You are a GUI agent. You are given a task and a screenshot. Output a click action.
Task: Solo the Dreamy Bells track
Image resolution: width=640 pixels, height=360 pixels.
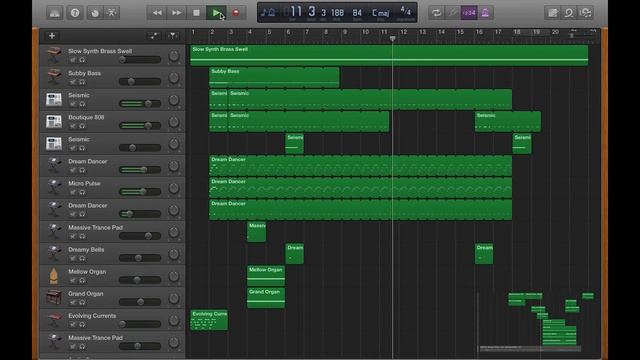pyautogui.click(x=82, y=258)
